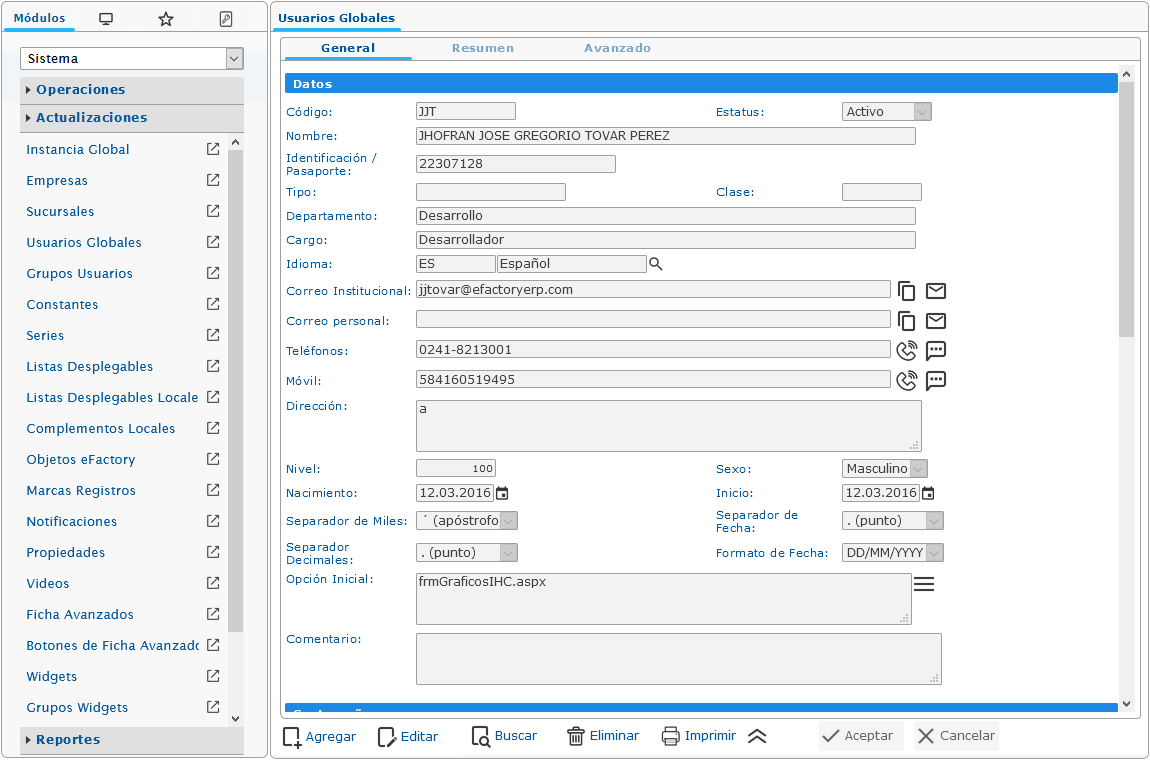Viewport: 1150px width, 760px height.
Task: Open the favorites star tab
Action: point(166,19)
